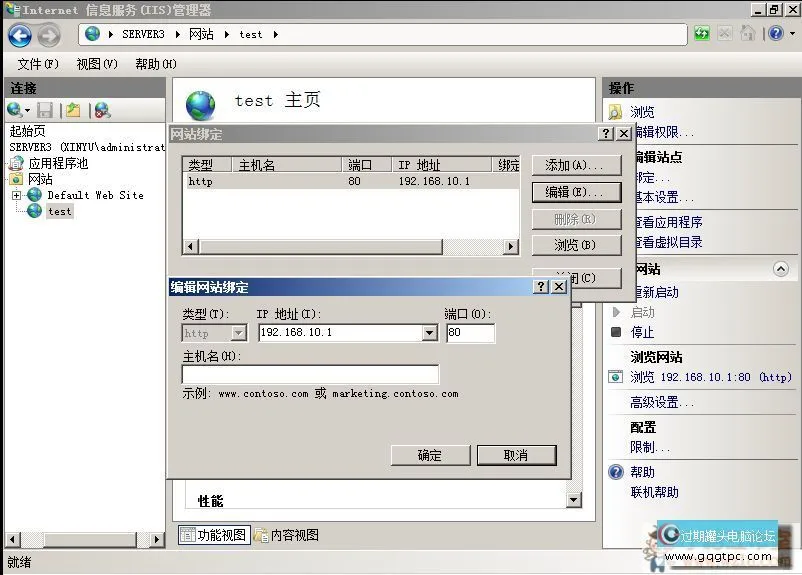
Task: Open help via blue question mark icon
Action: [776, 34]
